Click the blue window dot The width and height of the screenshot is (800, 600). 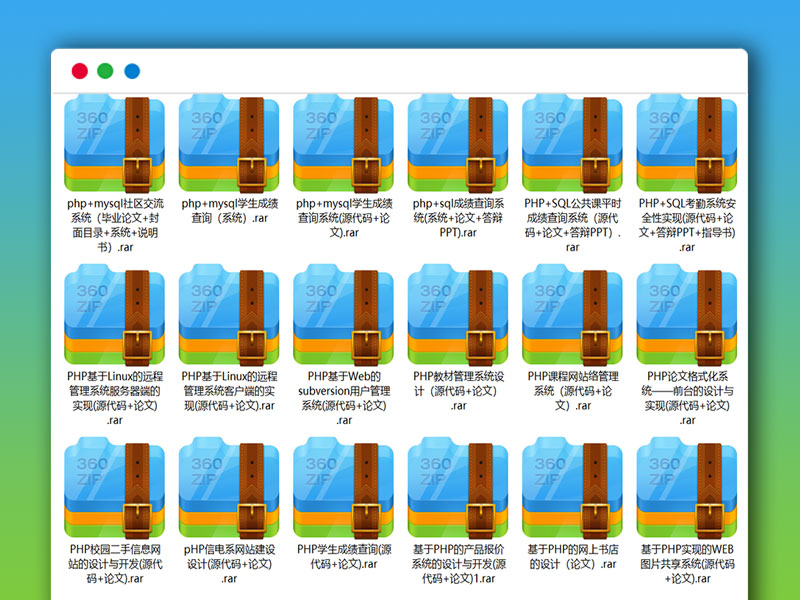(132, 71)
